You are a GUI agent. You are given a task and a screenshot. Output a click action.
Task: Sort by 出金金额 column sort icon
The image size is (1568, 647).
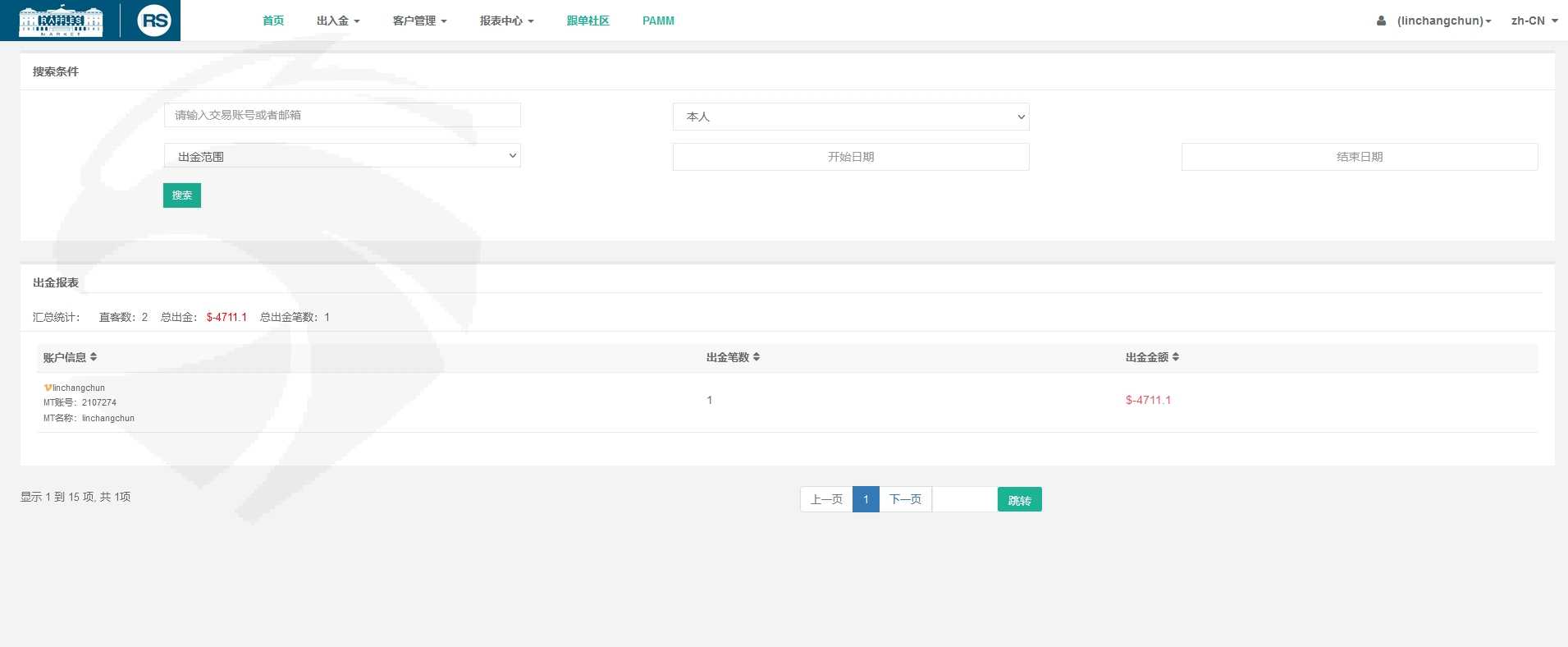(x=1176, y=357)
